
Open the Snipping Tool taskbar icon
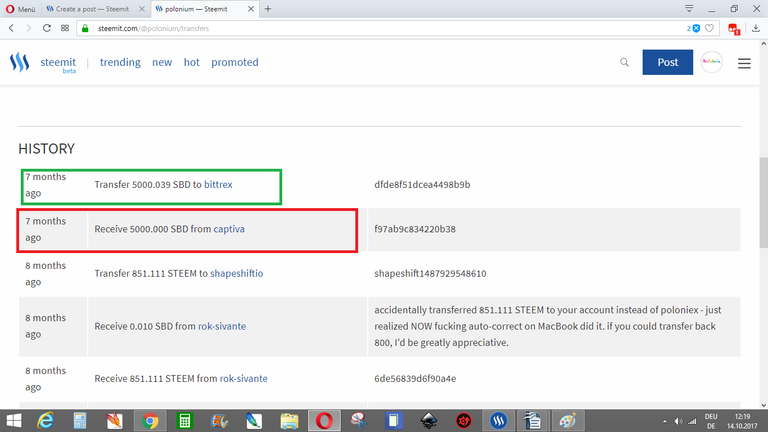(359, 421)
